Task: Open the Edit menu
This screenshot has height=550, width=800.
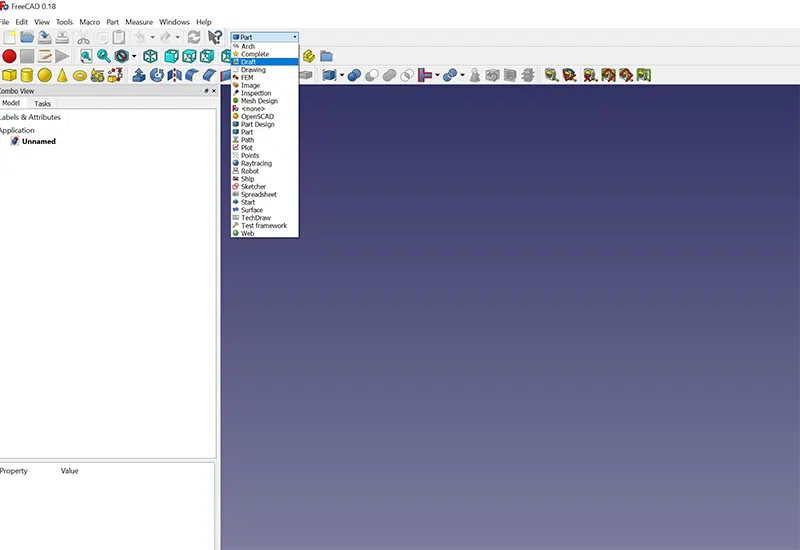Action: point(21,22)
